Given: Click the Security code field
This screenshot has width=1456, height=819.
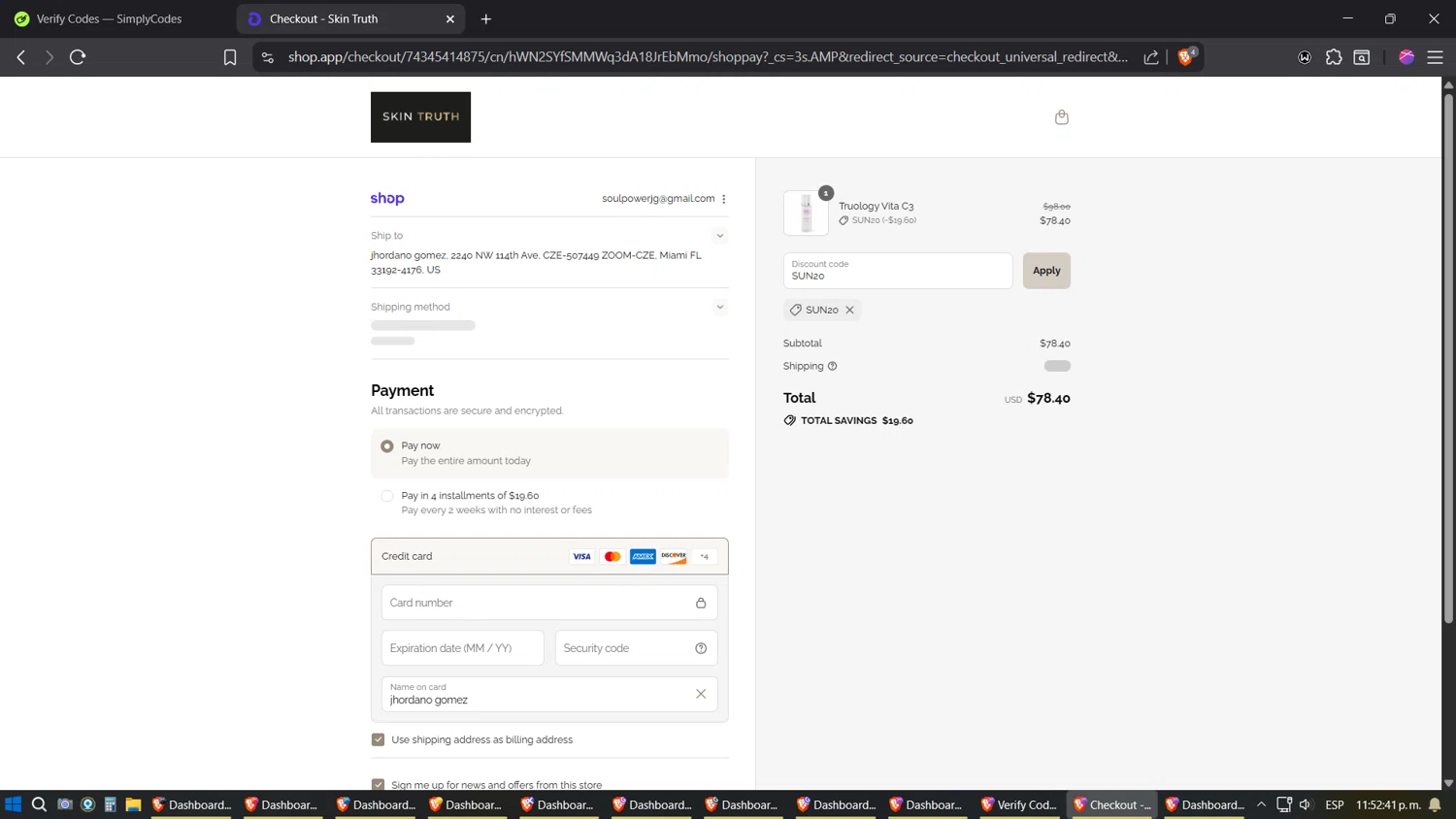Looking at the screenshot, I should pyautogui.click(x=636, y=648).
